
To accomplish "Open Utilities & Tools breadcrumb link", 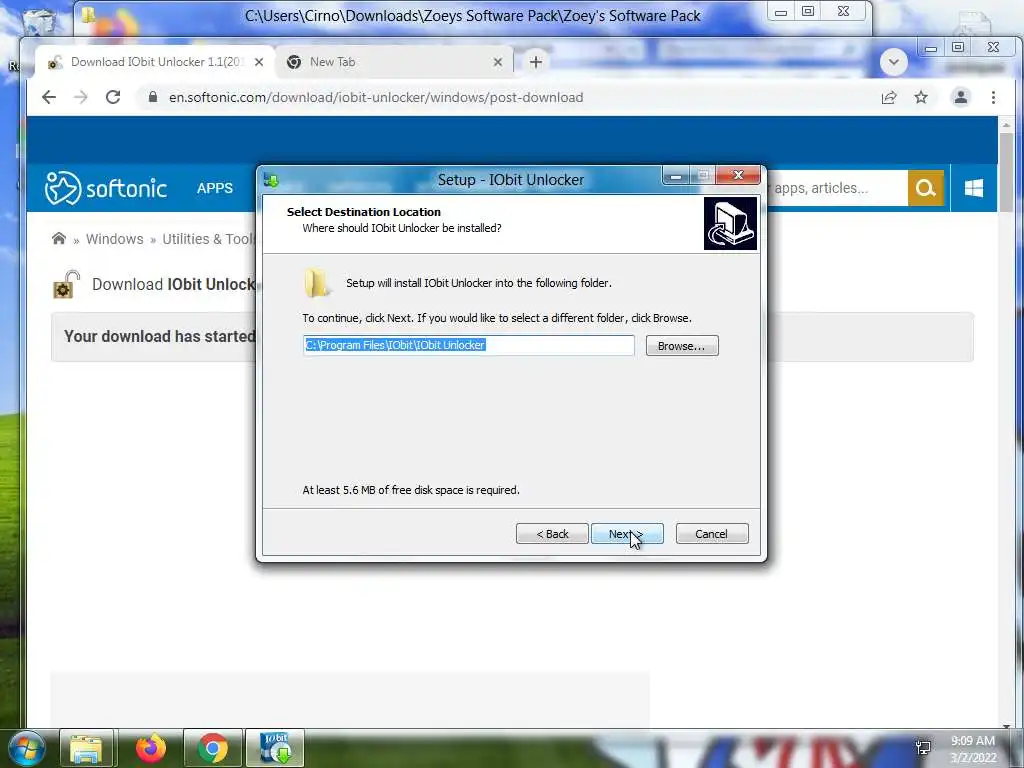I will pyautogui.click(x=209, y=239).
